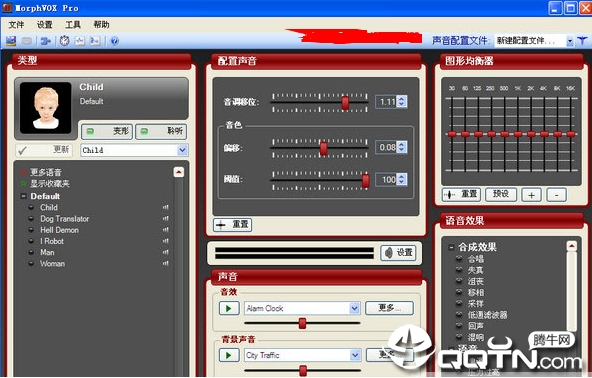Open the 工具 menu

tap(73, 25)
